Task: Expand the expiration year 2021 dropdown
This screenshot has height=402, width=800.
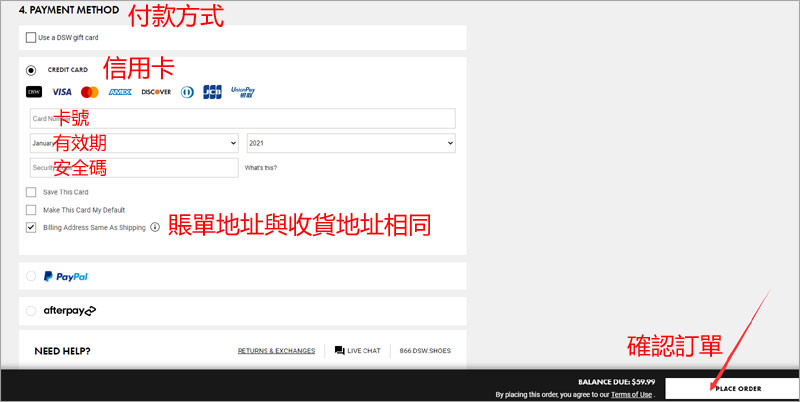Action: (x=350, y=143)
